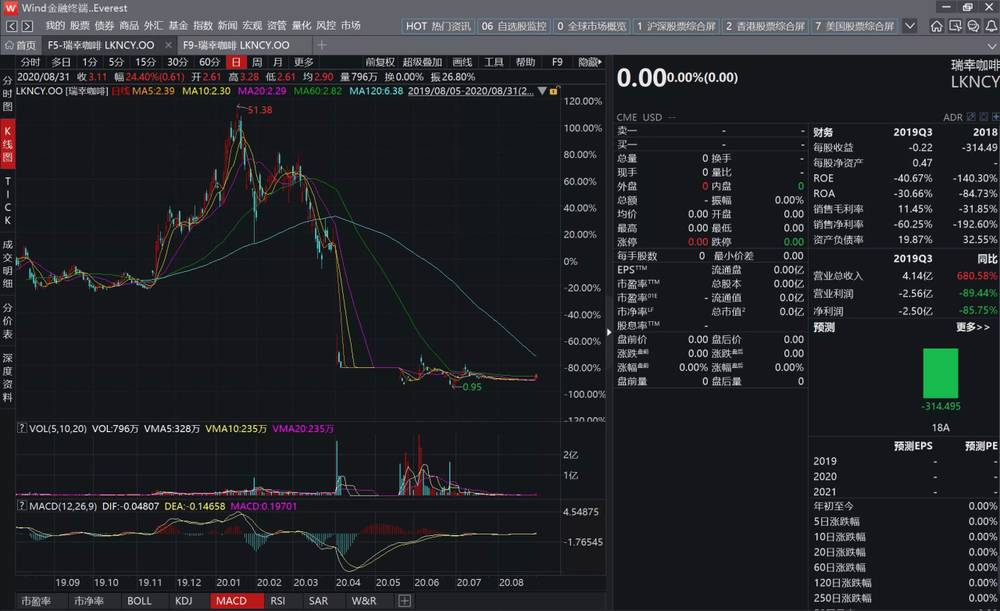Image resolution: width=1000 pixels, height=611 pixels.
Task: Open the 股票 menu
Action: [x=80, y=26]
